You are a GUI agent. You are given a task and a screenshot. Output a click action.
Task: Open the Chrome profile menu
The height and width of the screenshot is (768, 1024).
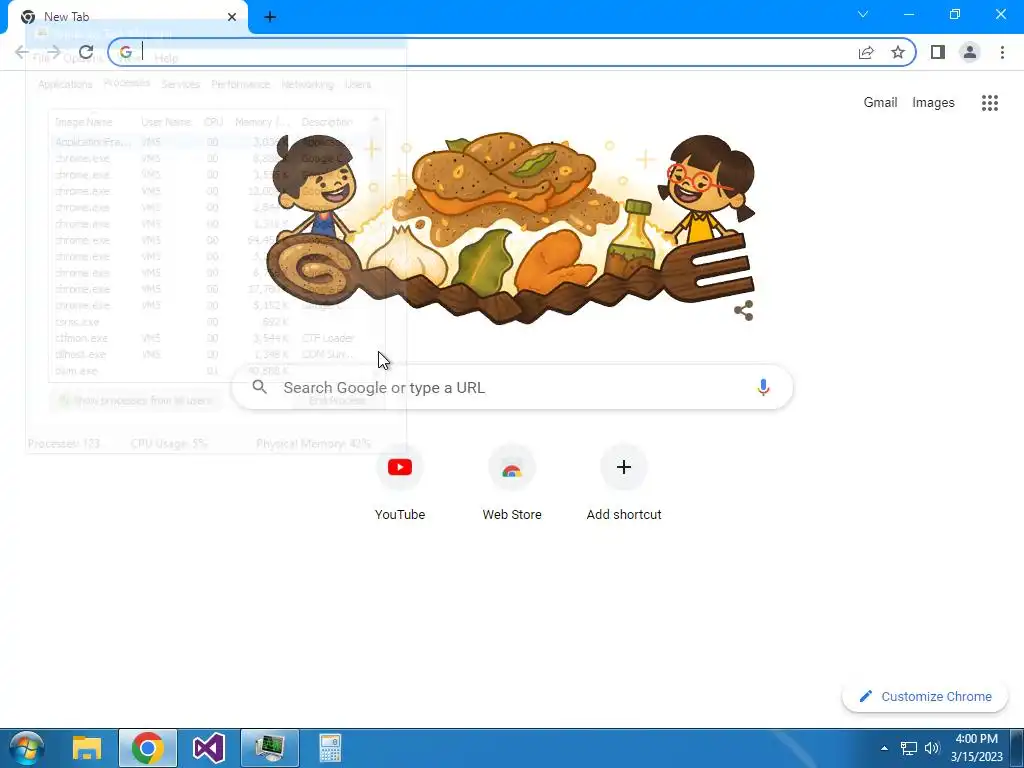(970, 52)
